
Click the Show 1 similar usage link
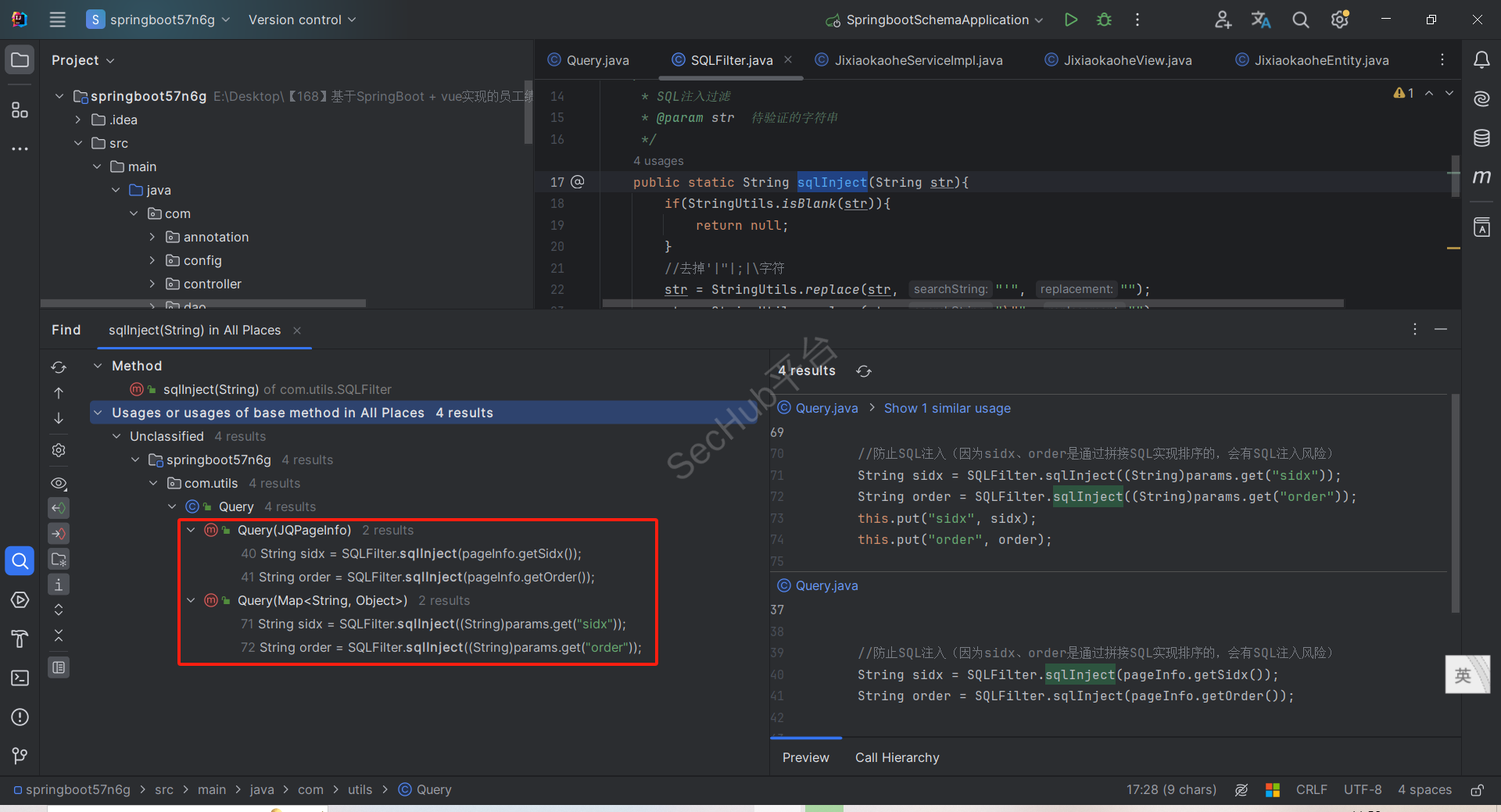(947, 408)
